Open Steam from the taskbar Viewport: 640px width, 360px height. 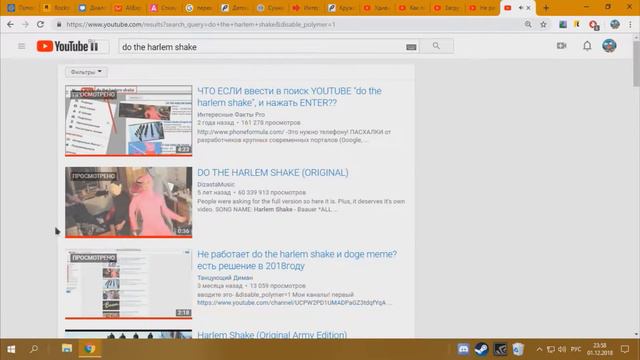click(x=481, y=349)
